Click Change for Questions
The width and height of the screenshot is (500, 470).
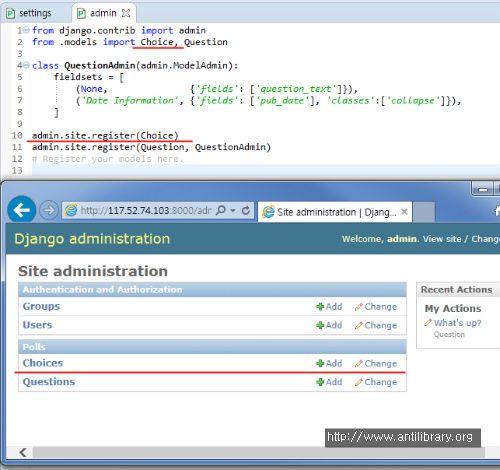[x=376, y=382]
